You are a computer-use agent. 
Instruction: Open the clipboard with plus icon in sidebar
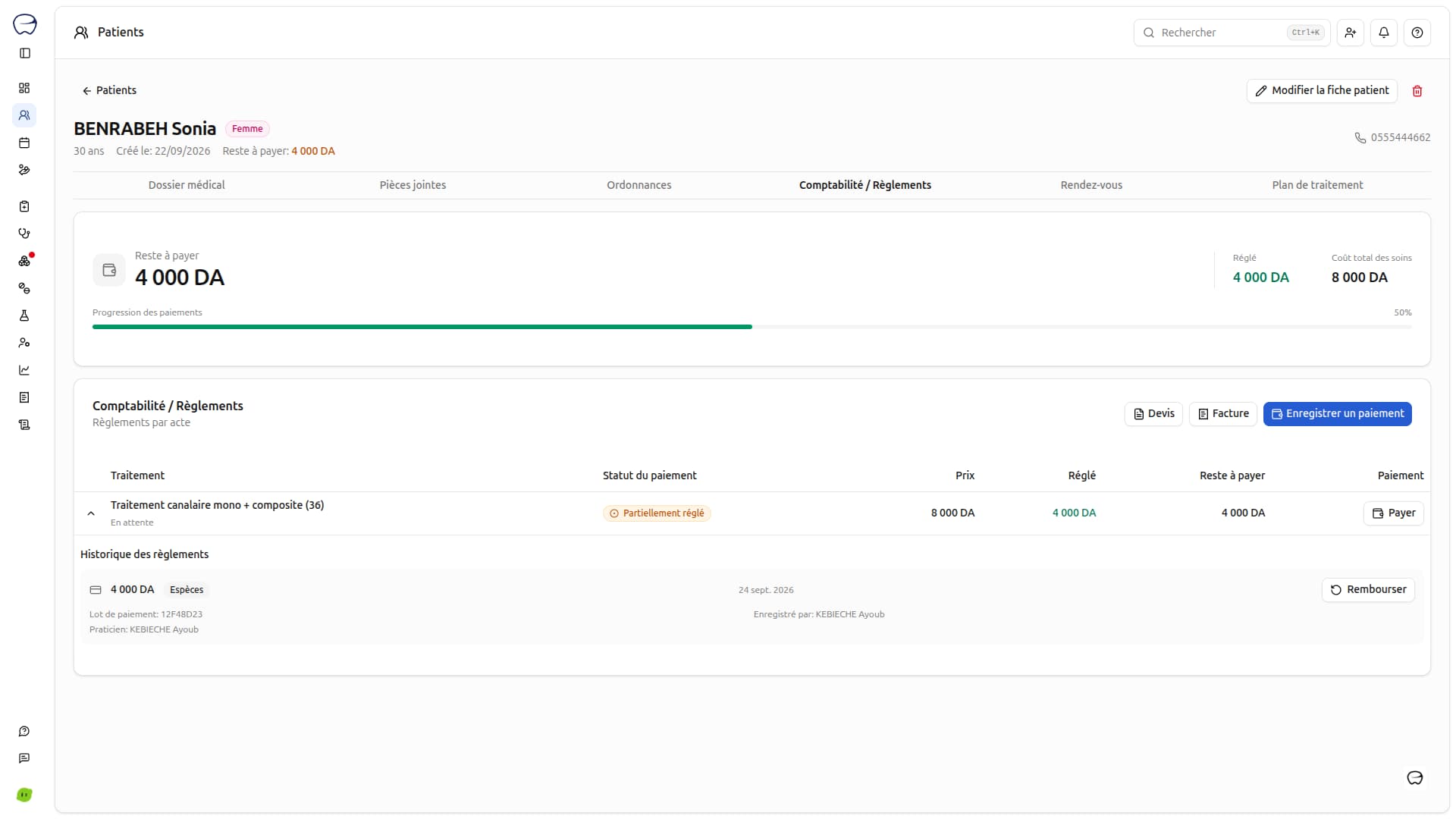[24, 206]
